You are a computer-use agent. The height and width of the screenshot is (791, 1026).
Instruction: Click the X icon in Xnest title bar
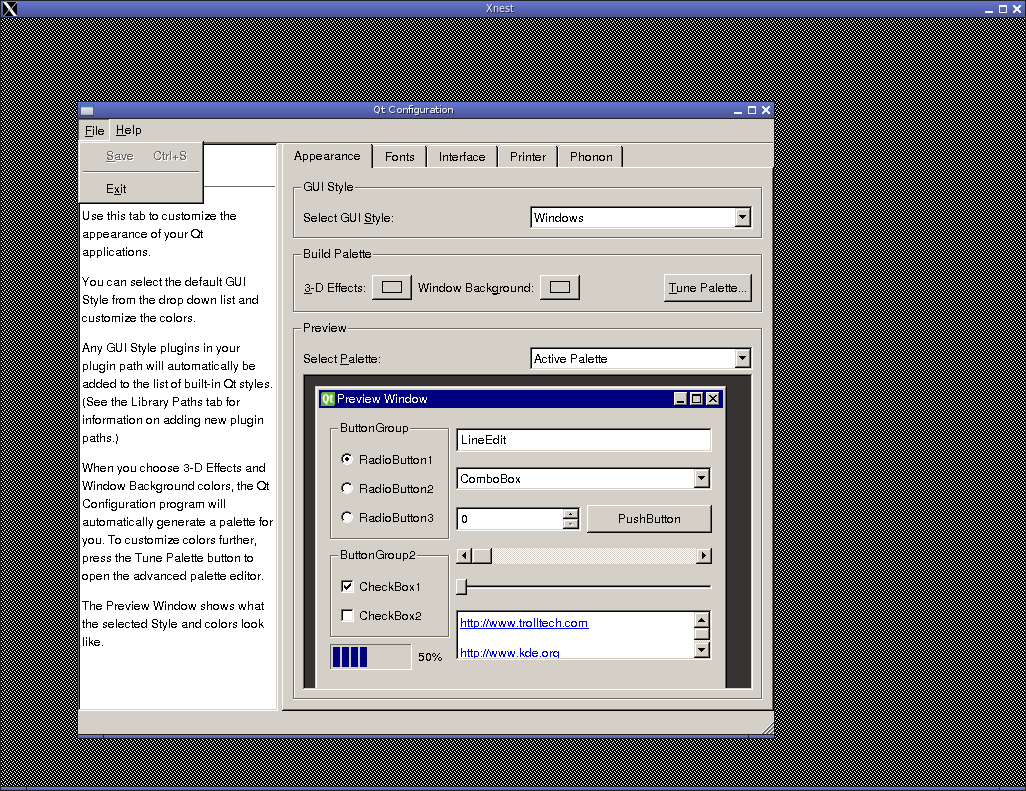[x=9, y=9]
